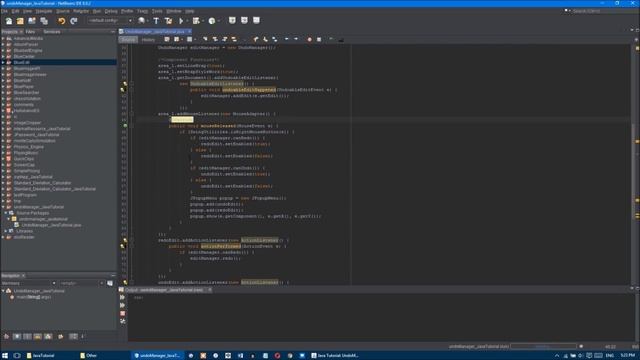
Task: Click the stop icon beside status progress bar
Action: pyautogui.click(x=581, y=347)
